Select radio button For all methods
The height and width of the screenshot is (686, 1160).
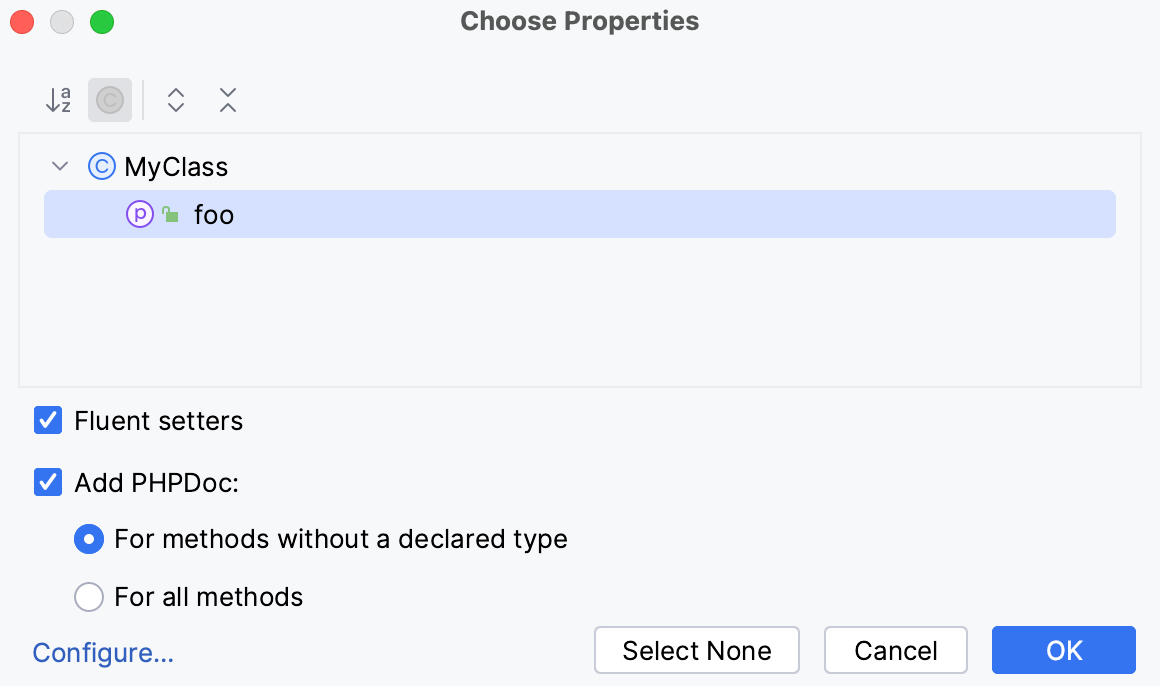(89, 597)
